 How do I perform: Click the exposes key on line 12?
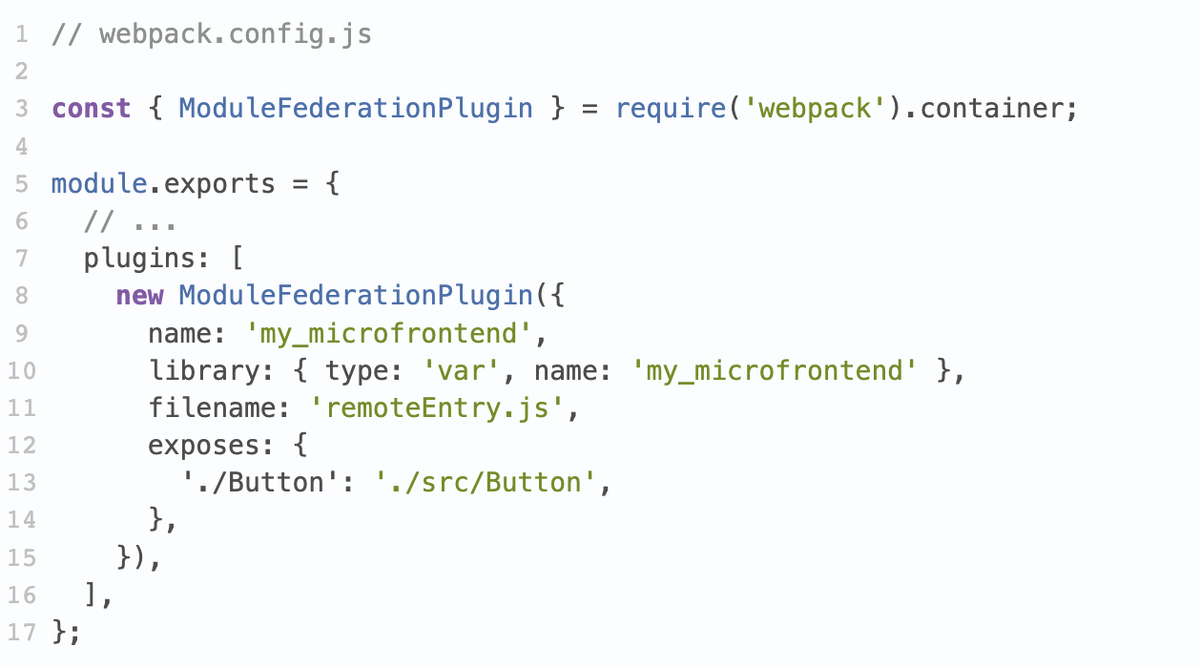point(212,446)
